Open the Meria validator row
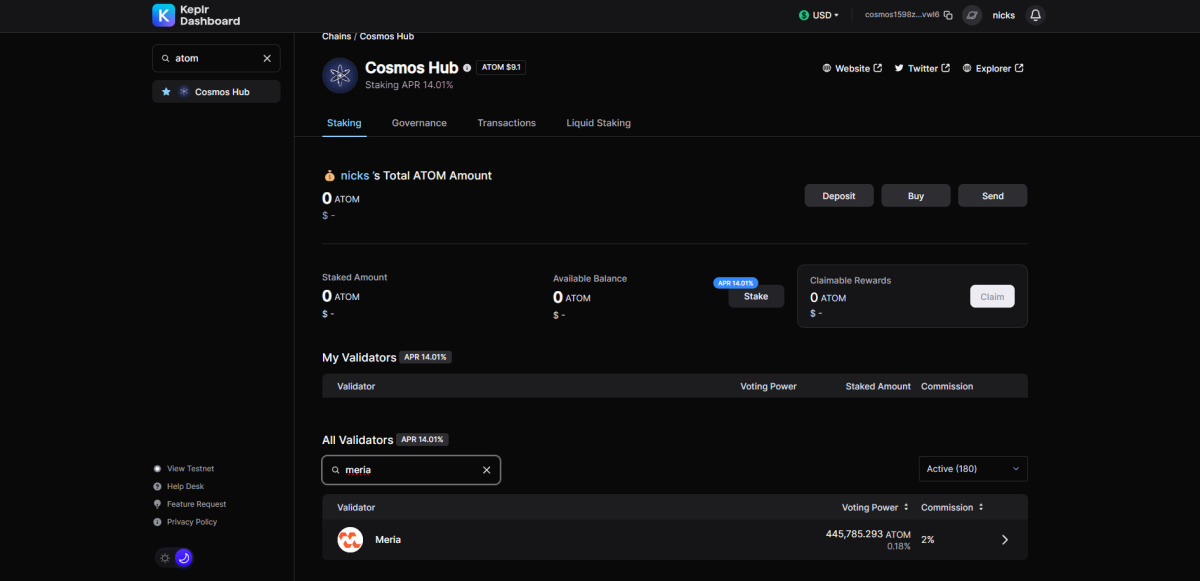1200x581 pixels. tap(675, 540)
